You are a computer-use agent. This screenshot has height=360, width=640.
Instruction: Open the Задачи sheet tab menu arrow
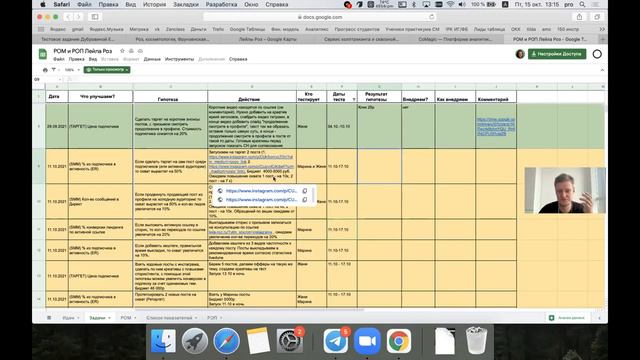(x=109, y=318)
